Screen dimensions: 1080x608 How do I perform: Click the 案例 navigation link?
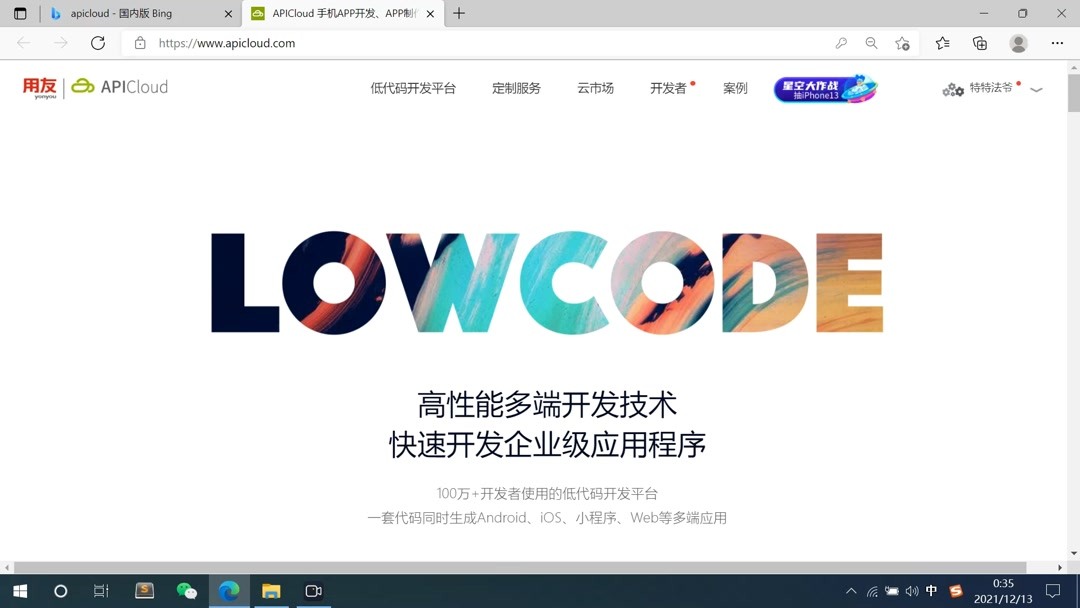[x=735, y=88]
